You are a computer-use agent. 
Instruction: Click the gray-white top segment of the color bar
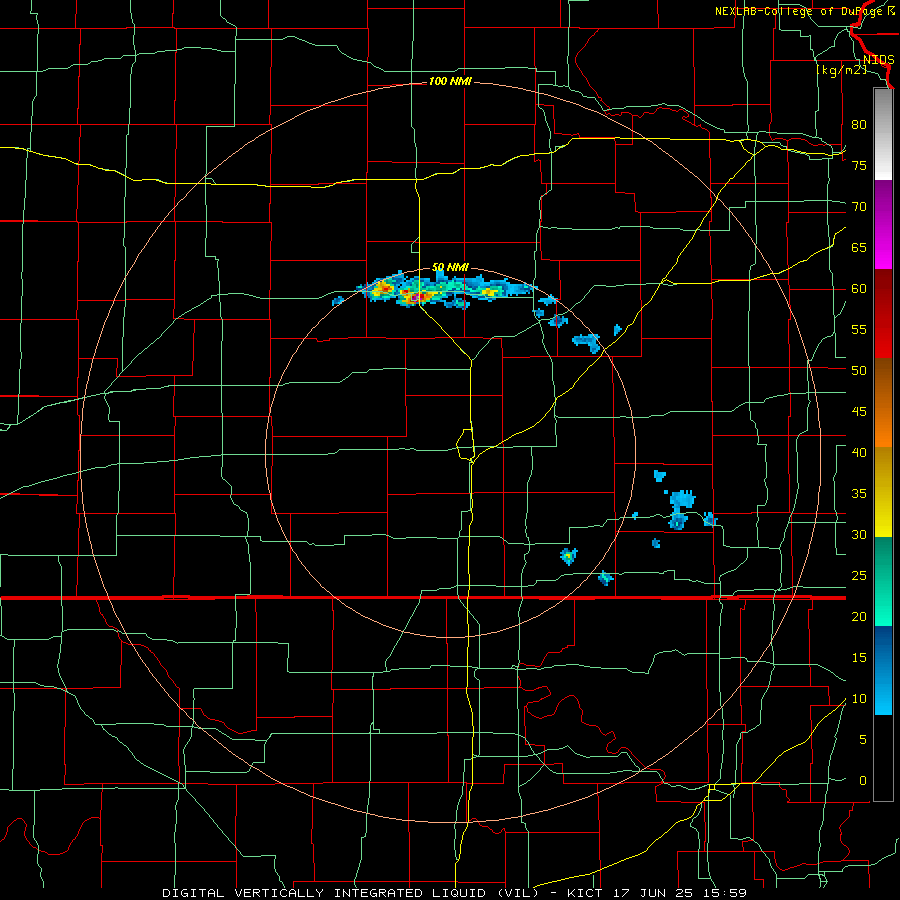[x=883, y=135]
